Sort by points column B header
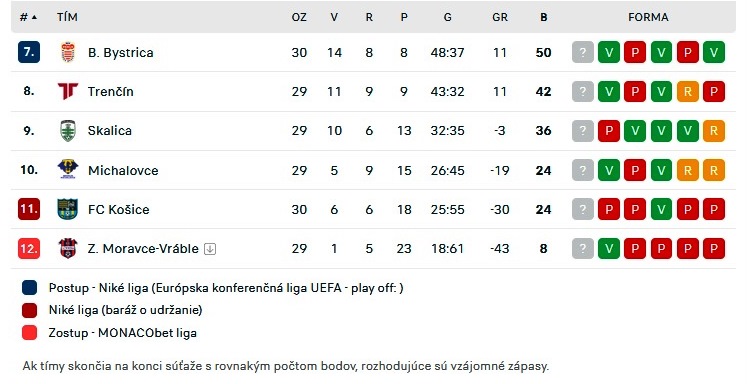This screenshot has width=747, height=384. tap(544, 17)
